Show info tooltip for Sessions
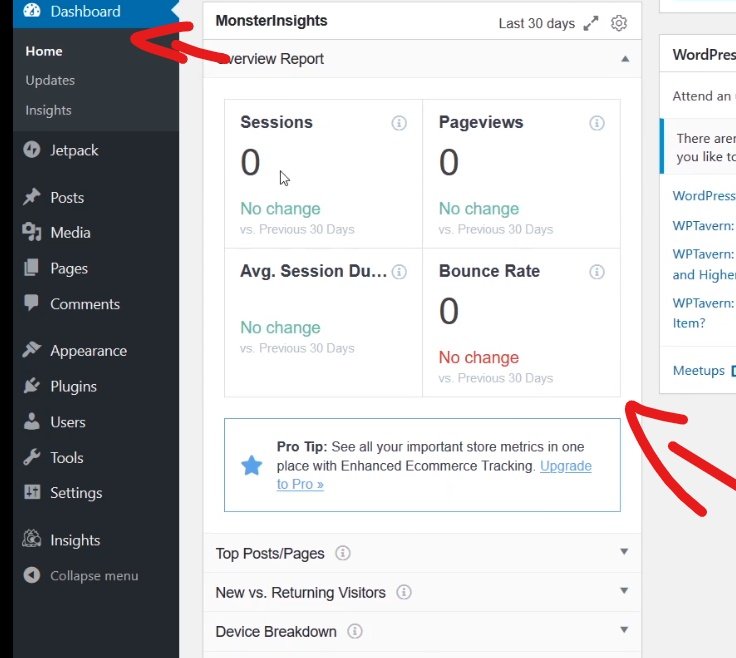This screenshot has height=658, width=736. click(x=399, y=123)
